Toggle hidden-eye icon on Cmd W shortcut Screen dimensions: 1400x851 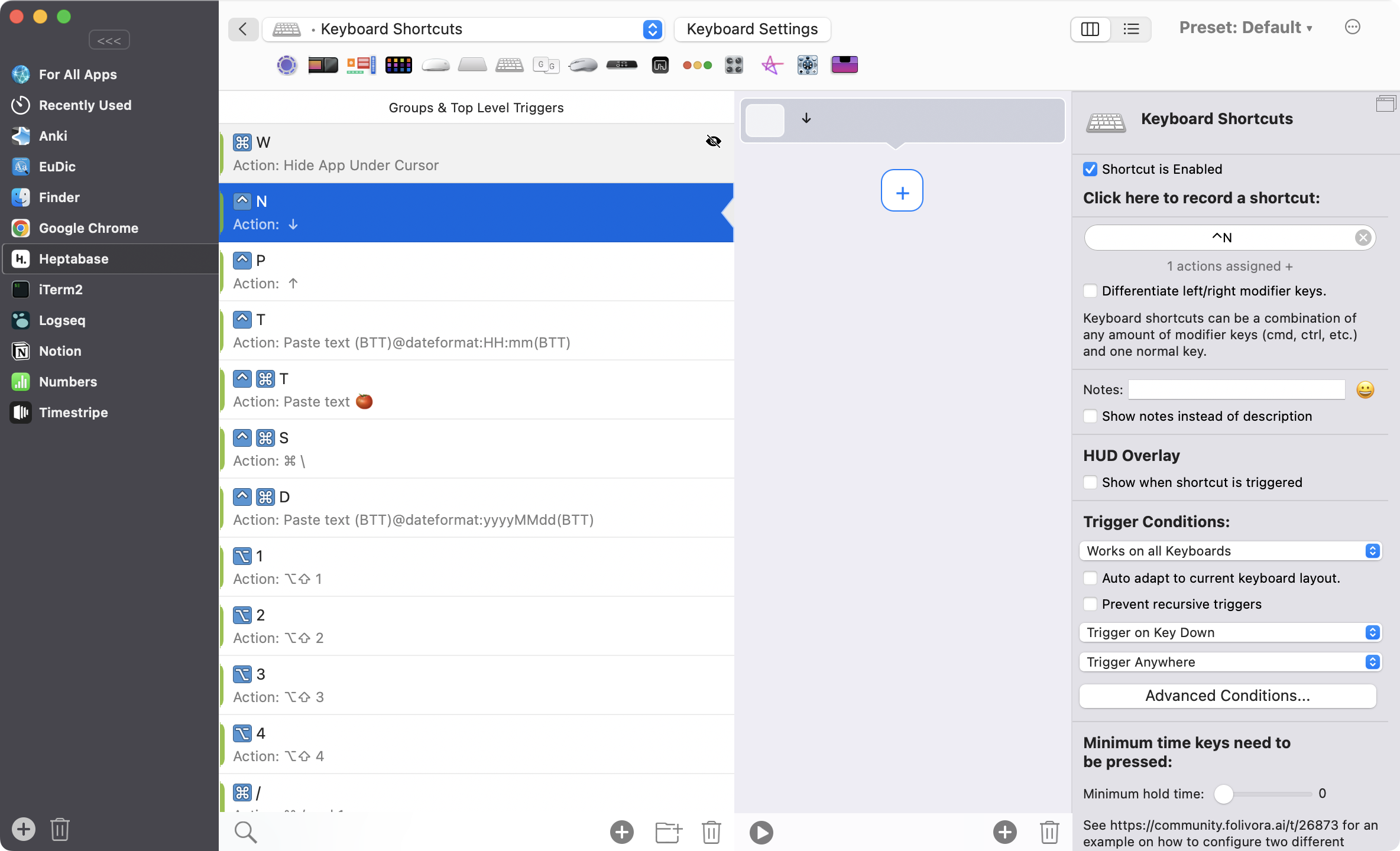[x=714, y=141]
